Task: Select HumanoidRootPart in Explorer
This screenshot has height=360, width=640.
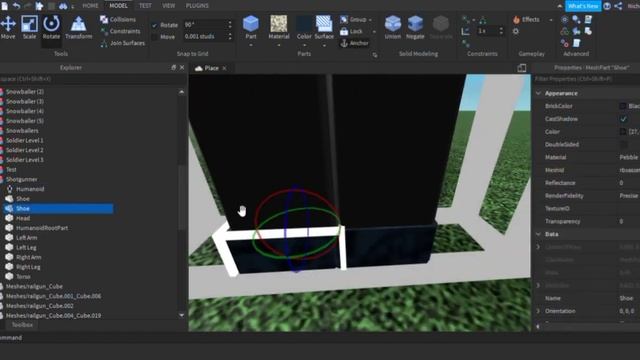Action: click(x=42, y=228)
